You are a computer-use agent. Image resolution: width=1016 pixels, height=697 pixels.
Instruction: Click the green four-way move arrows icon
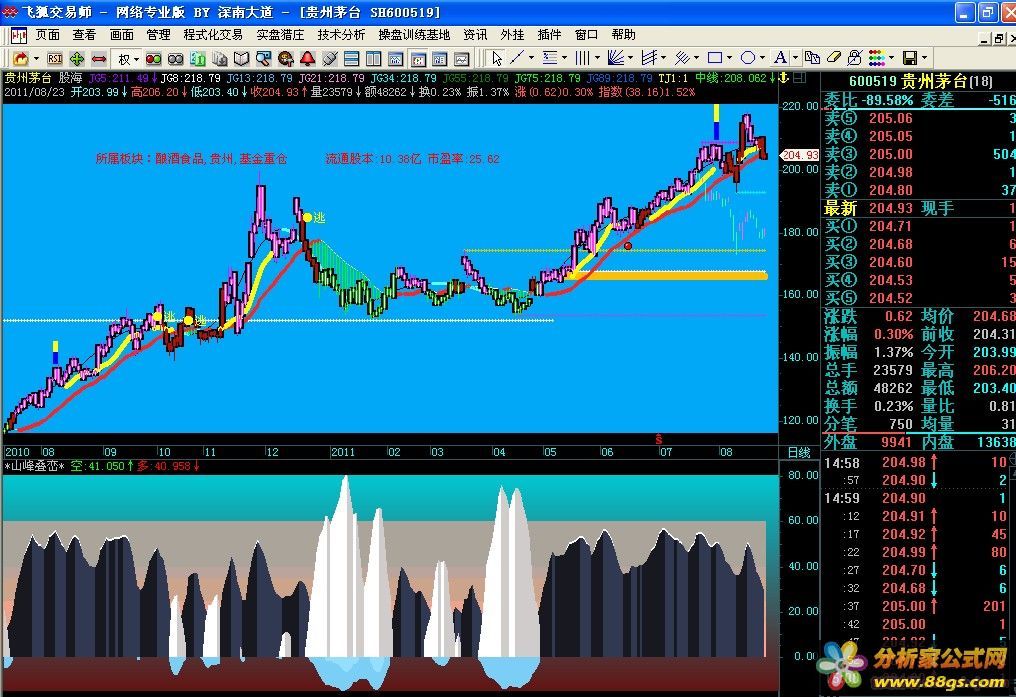pyautogui.click(x=76, y=58)
